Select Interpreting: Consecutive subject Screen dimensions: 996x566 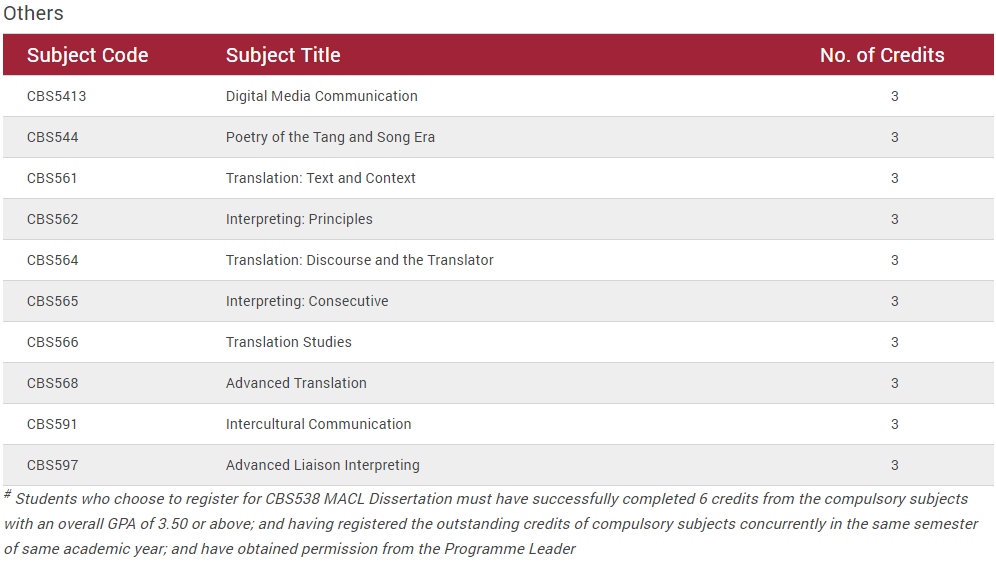[x=307, y=301]
